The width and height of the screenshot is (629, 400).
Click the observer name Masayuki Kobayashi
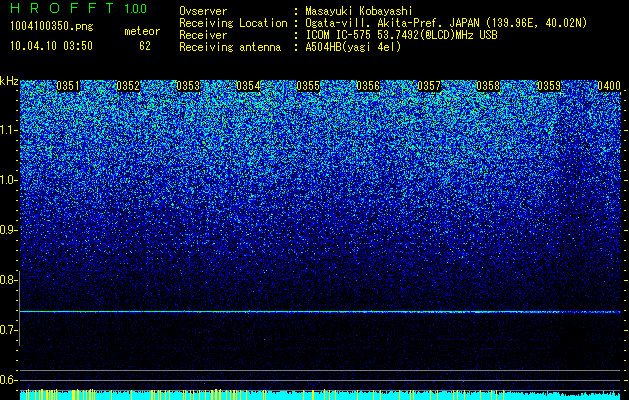click(x=359, y=11)
